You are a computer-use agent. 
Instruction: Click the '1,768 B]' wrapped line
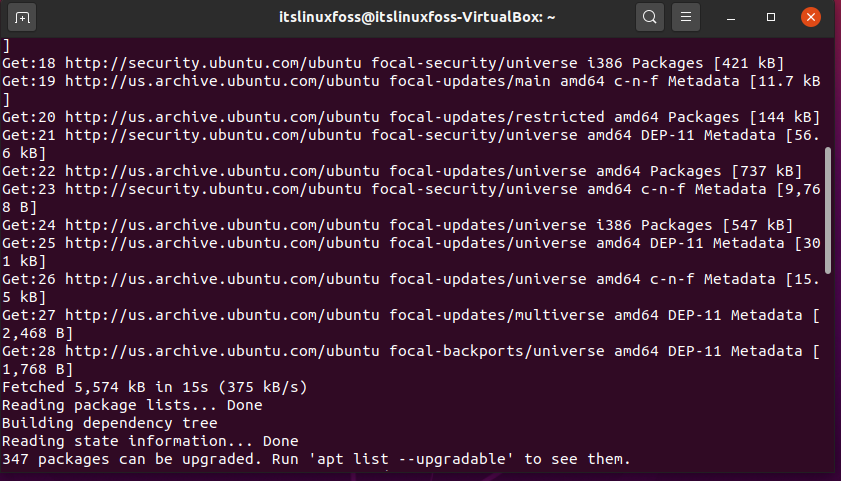tap(38, 369)
